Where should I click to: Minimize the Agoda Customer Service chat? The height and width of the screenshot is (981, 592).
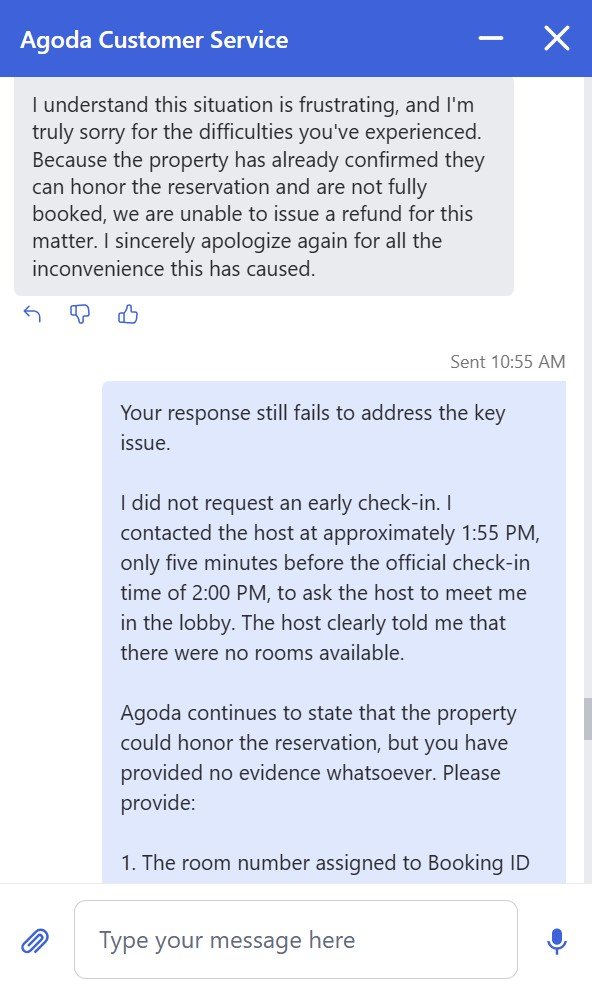(491, 38)
